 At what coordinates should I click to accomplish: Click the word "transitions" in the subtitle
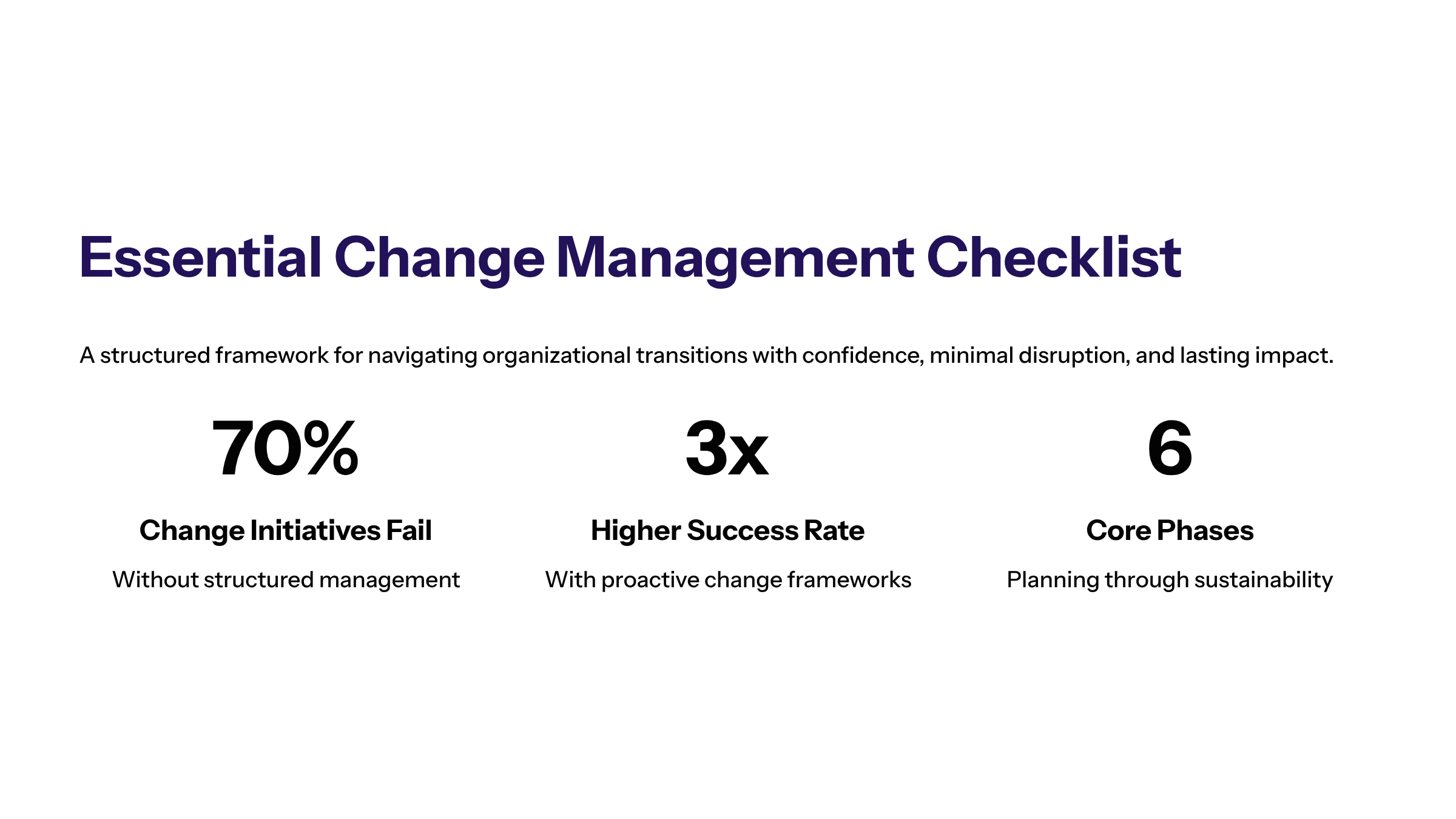(x=692, y=356)
